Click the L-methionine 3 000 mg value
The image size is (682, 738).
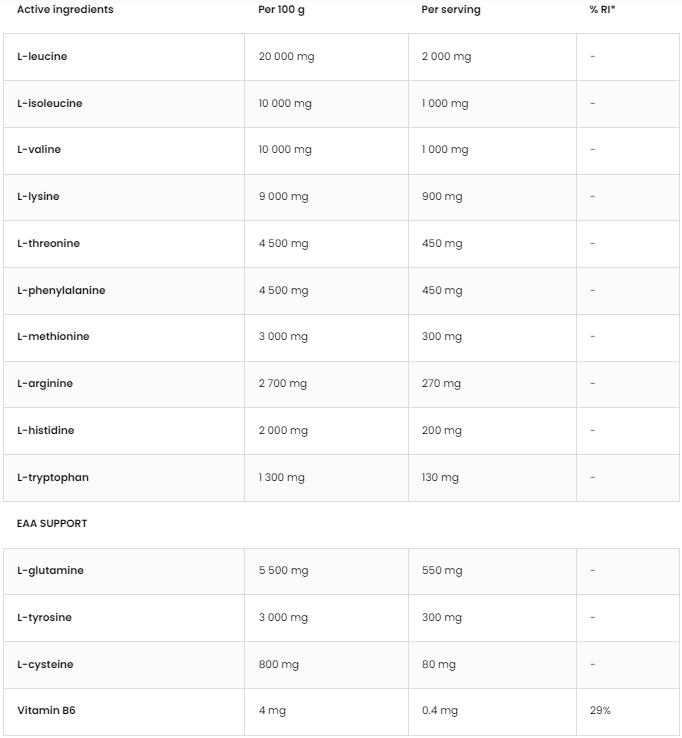[283, 337]
